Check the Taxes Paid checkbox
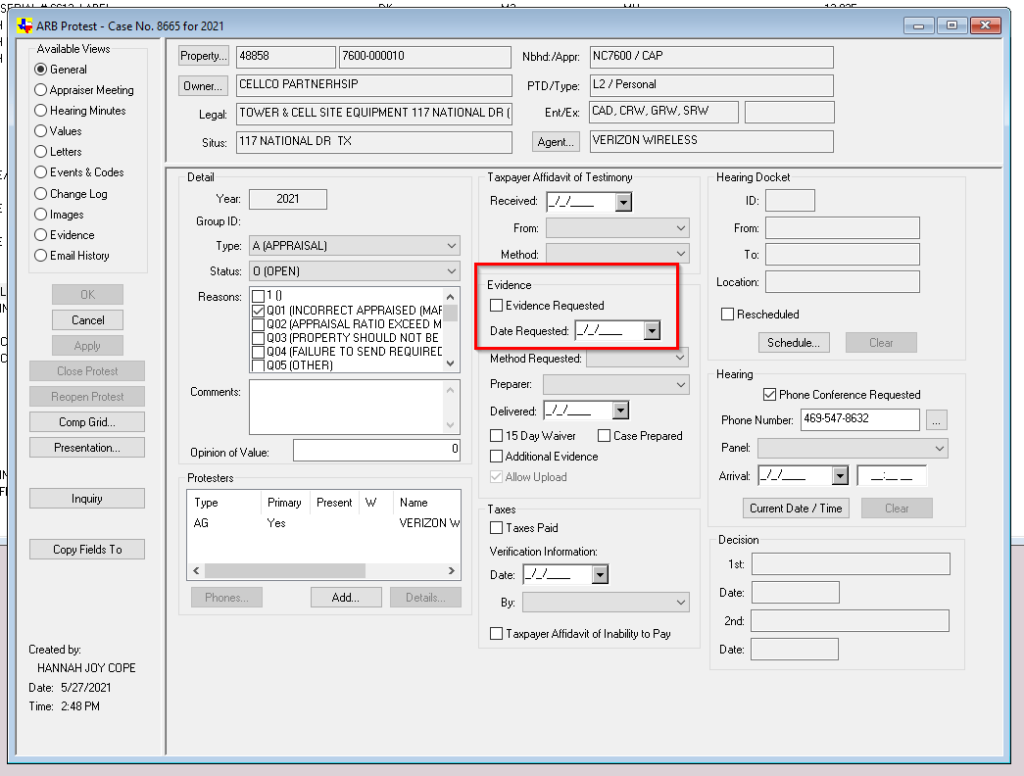Viewport: 1024px width, 776px height. tap(497, 528)
